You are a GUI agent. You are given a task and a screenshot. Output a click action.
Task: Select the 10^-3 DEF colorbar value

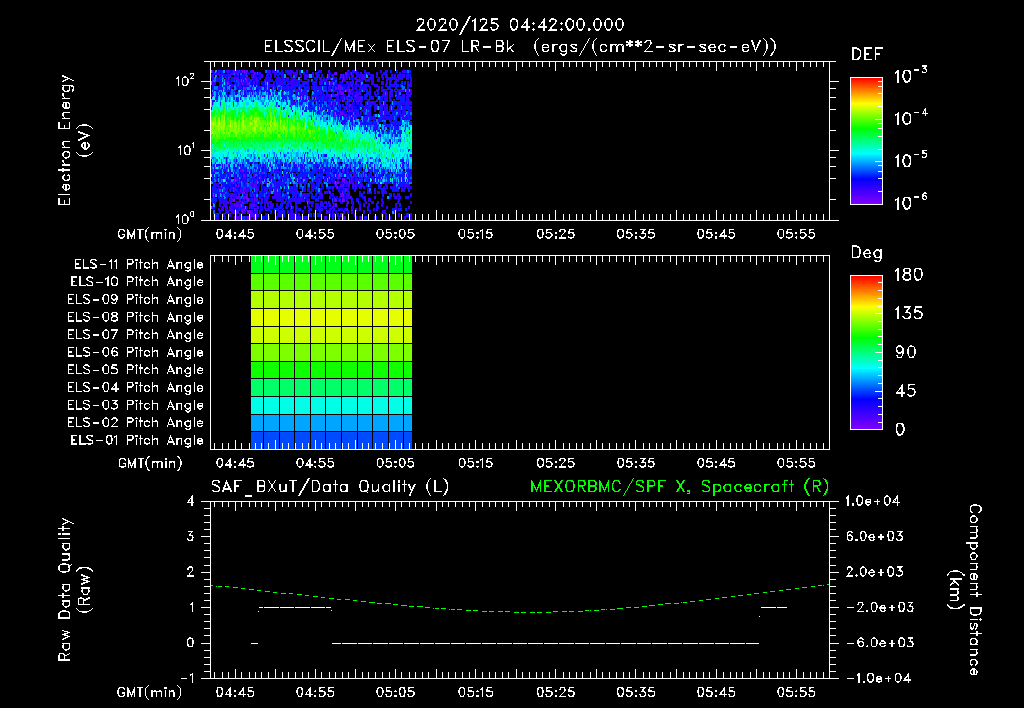(x=910, y=76)
